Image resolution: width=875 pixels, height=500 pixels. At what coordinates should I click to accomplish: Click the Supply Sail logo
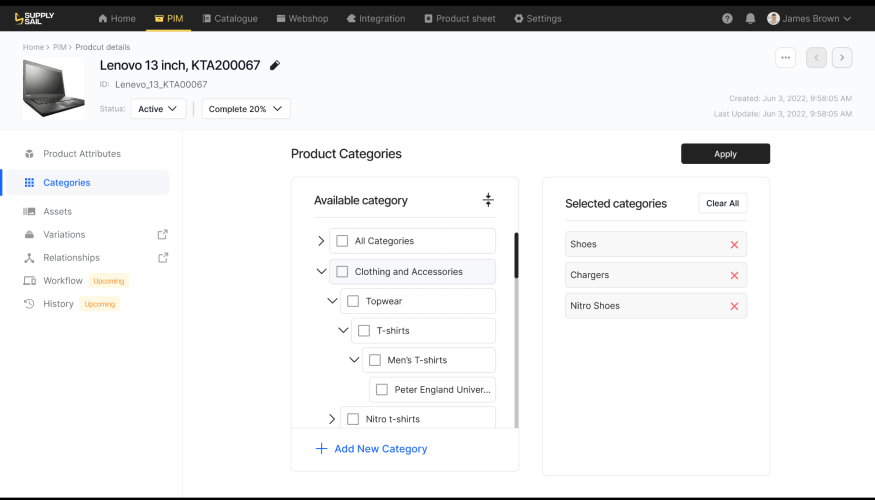click(x=34, y=18)
